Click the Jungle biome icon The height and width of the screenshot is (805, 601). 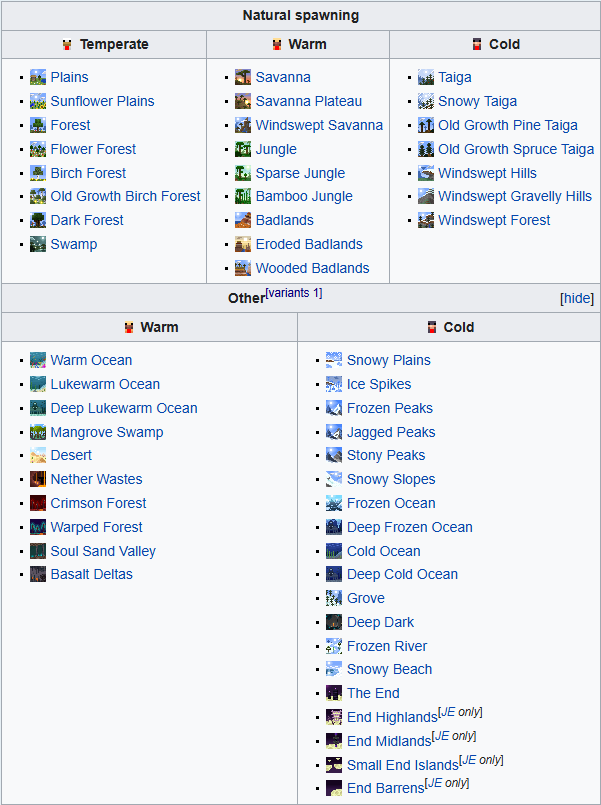pyautogui.click(x=243, y=149)
